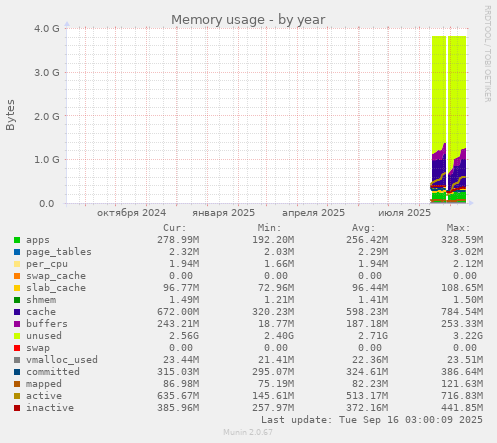This screenshot has height=443, width=497.
Task: Click the 'mapped' legend label
Action: (44, 384)
